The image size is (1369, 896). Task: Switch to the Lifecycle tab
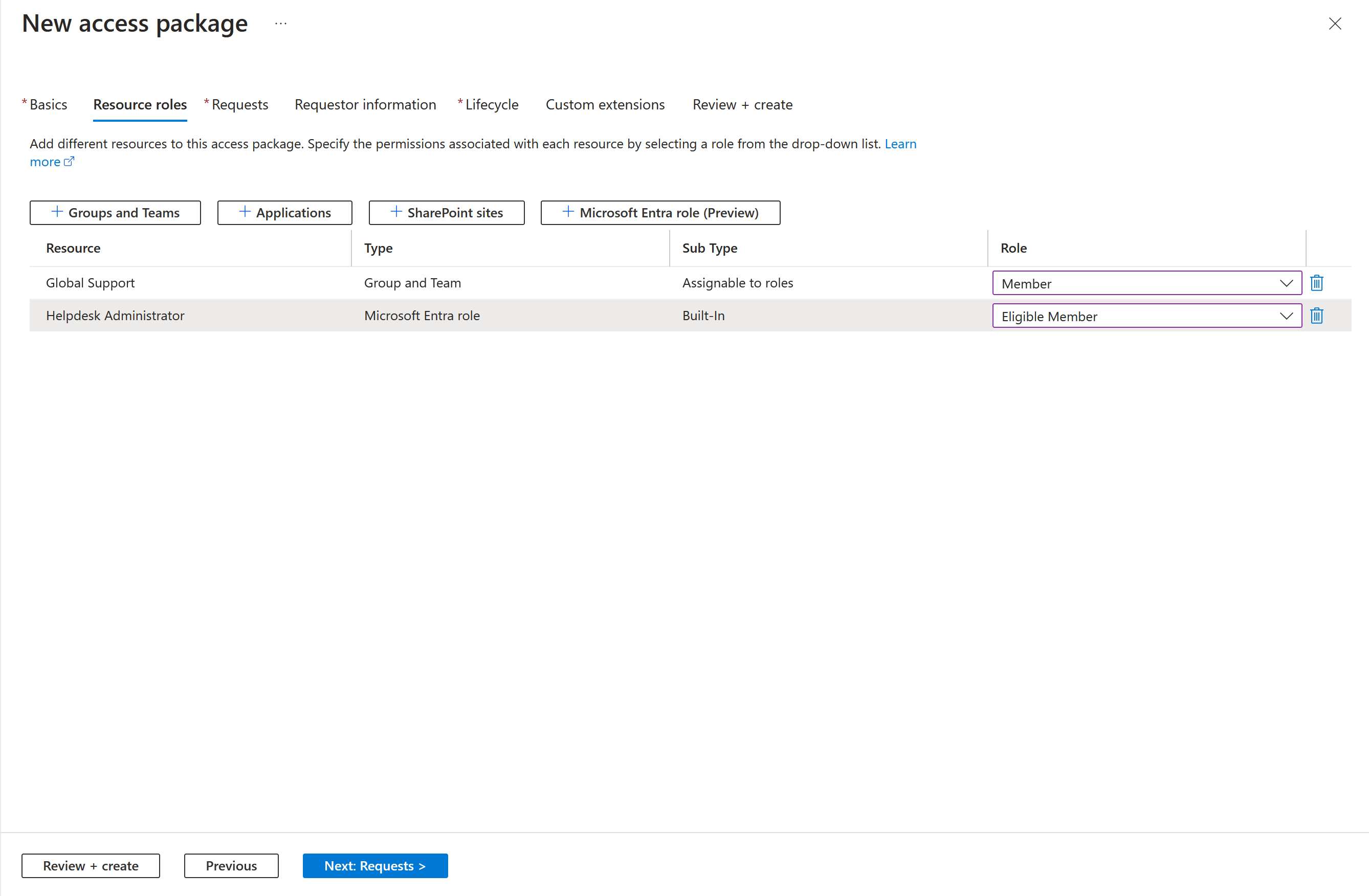[x=491, y=104]
